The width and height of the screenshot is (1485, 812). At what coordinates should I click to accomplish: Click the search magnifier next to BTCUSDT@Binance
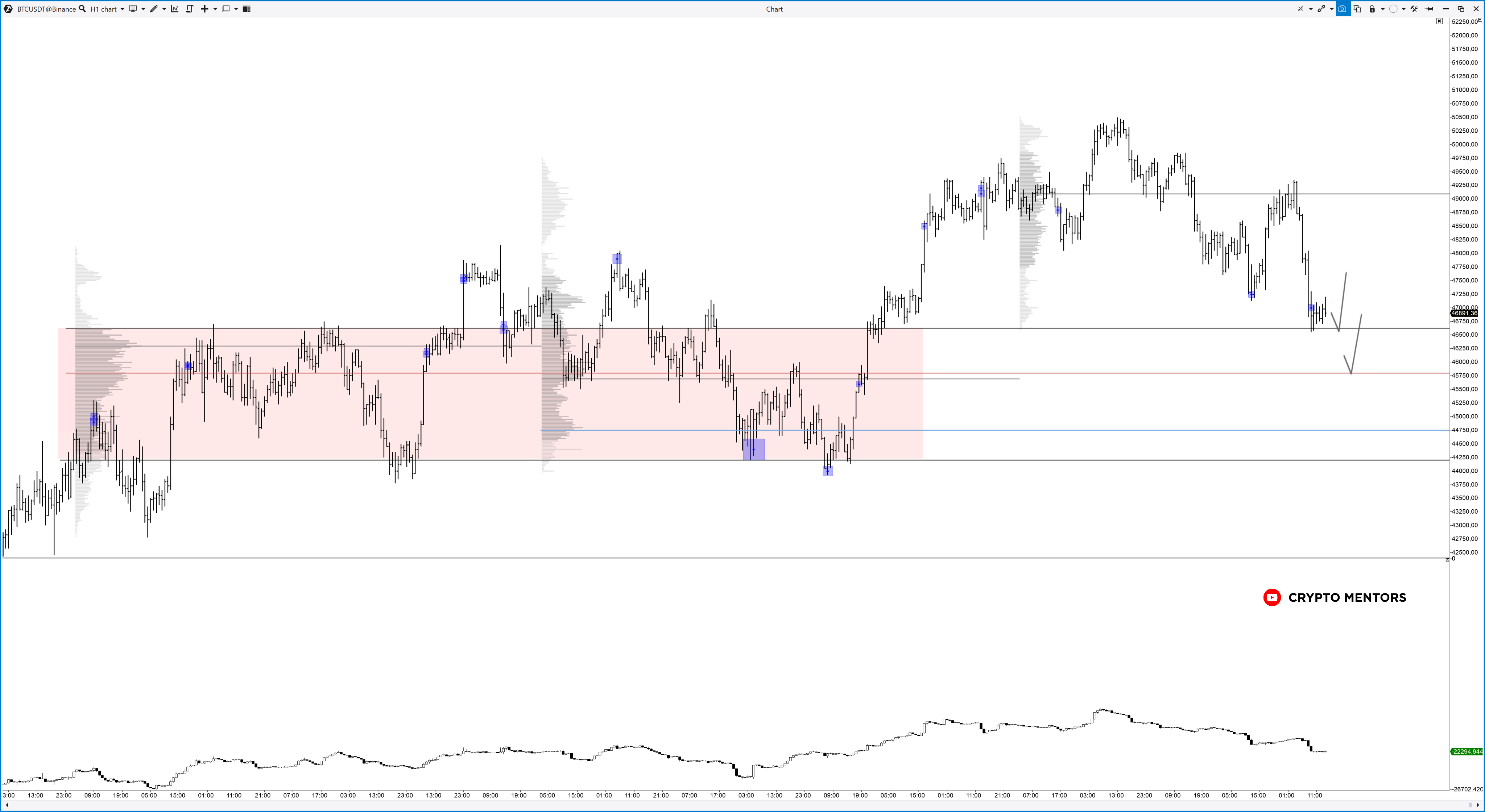tap(82, 9)
